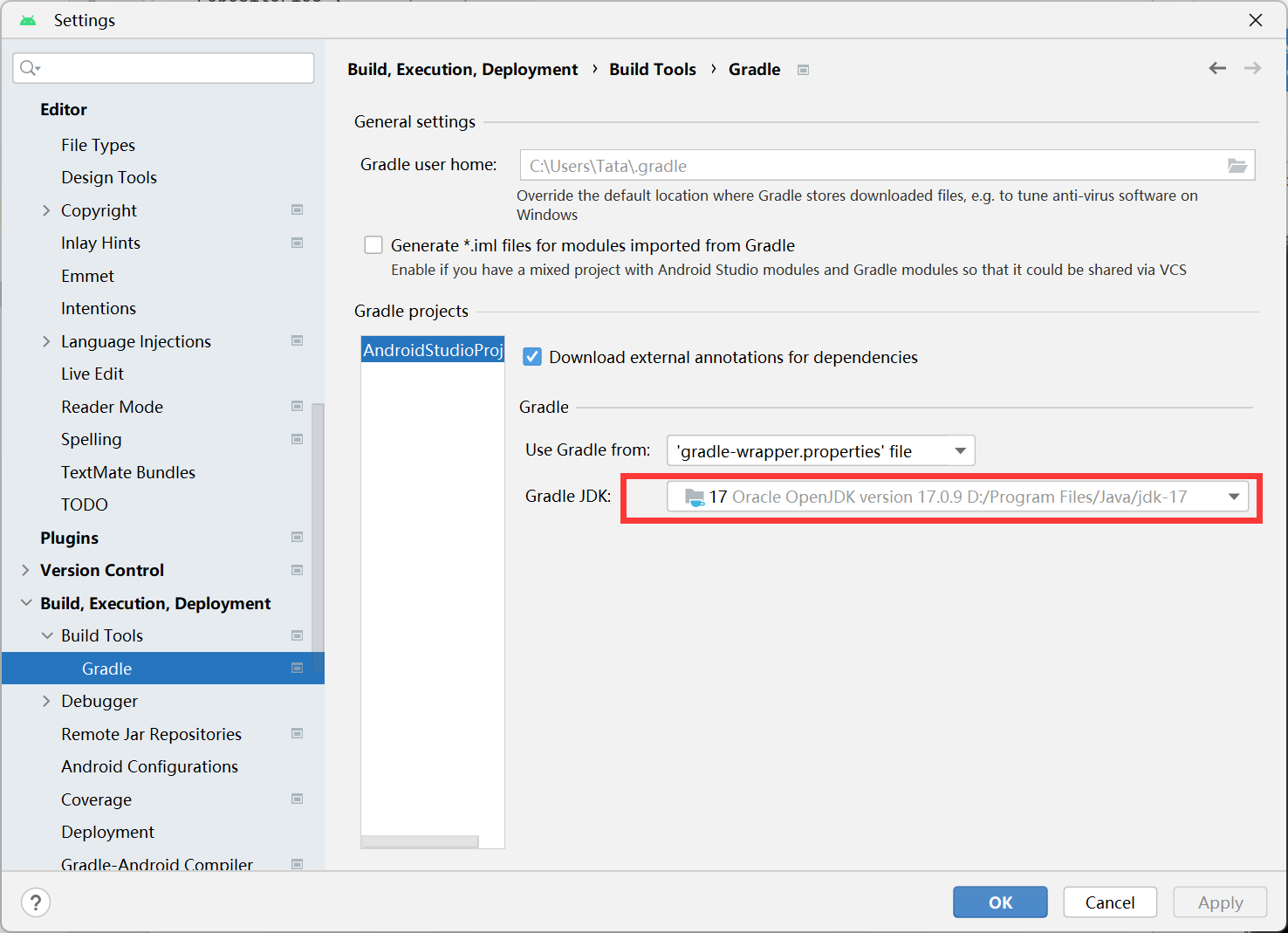The height and width of the screenshot is (933, 1288).
Task: Open the Design Tools settings page
Action: pyautogui.click(x=109, y=177)
